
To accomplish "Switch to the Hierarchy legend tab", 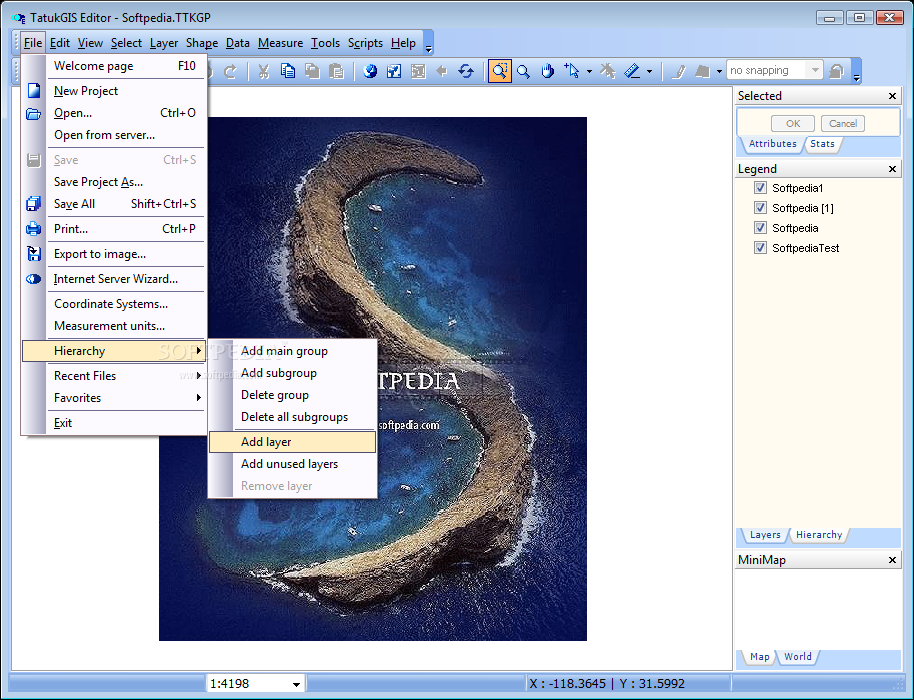I will point(818,534).
